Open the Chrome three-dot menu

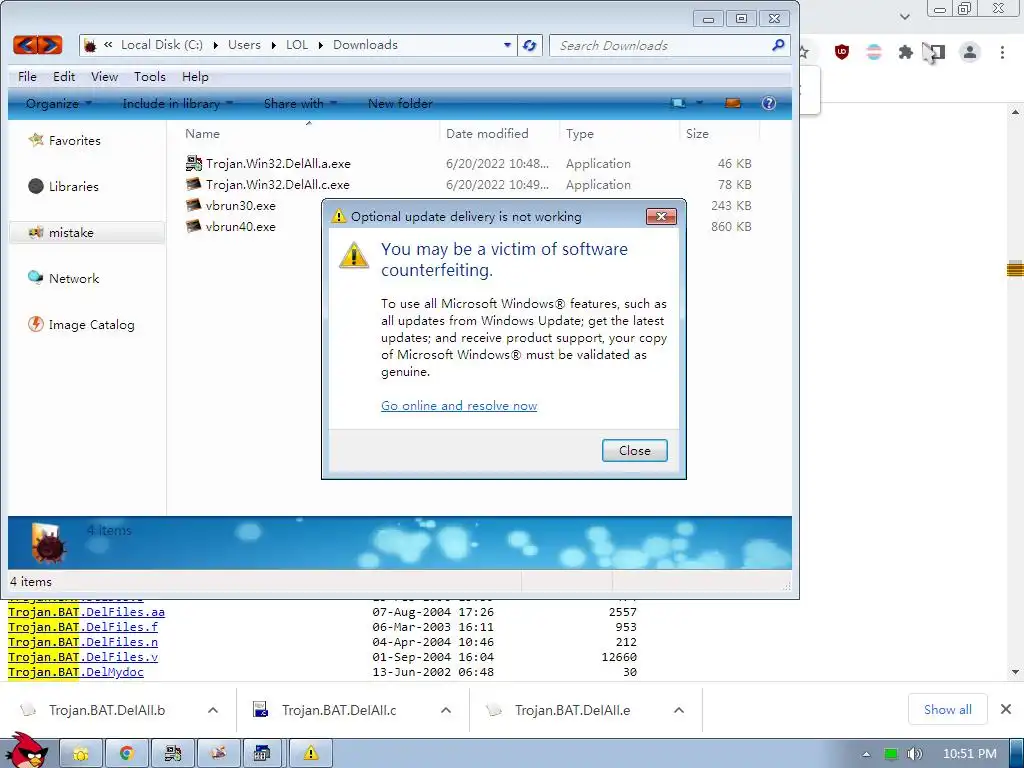[1002, 52]
